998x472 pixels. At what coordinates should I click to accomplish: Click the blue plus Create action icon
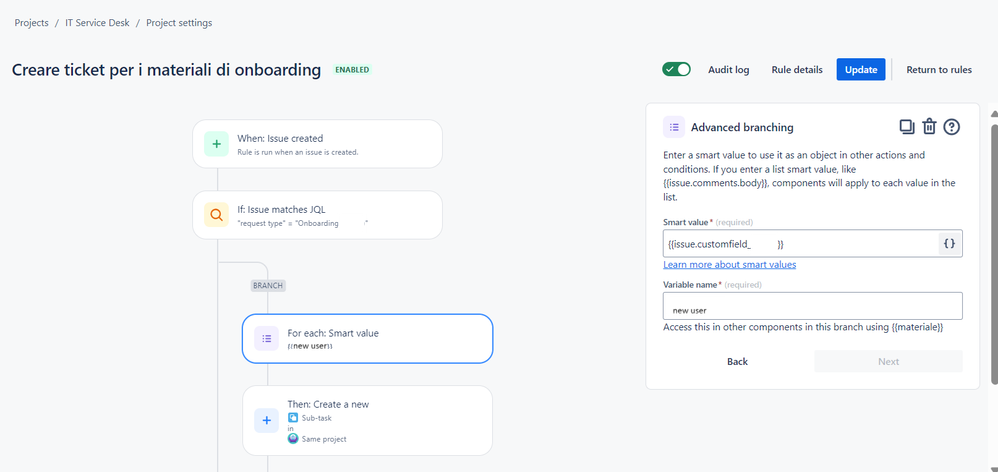[x=266, y=420]
